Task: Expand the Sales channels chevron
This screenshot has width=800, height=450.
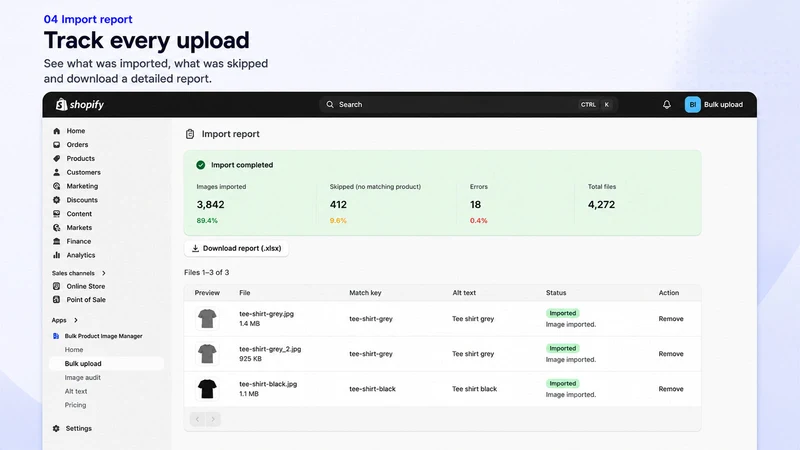Action: pyautogui.click(x=104, y=273)
